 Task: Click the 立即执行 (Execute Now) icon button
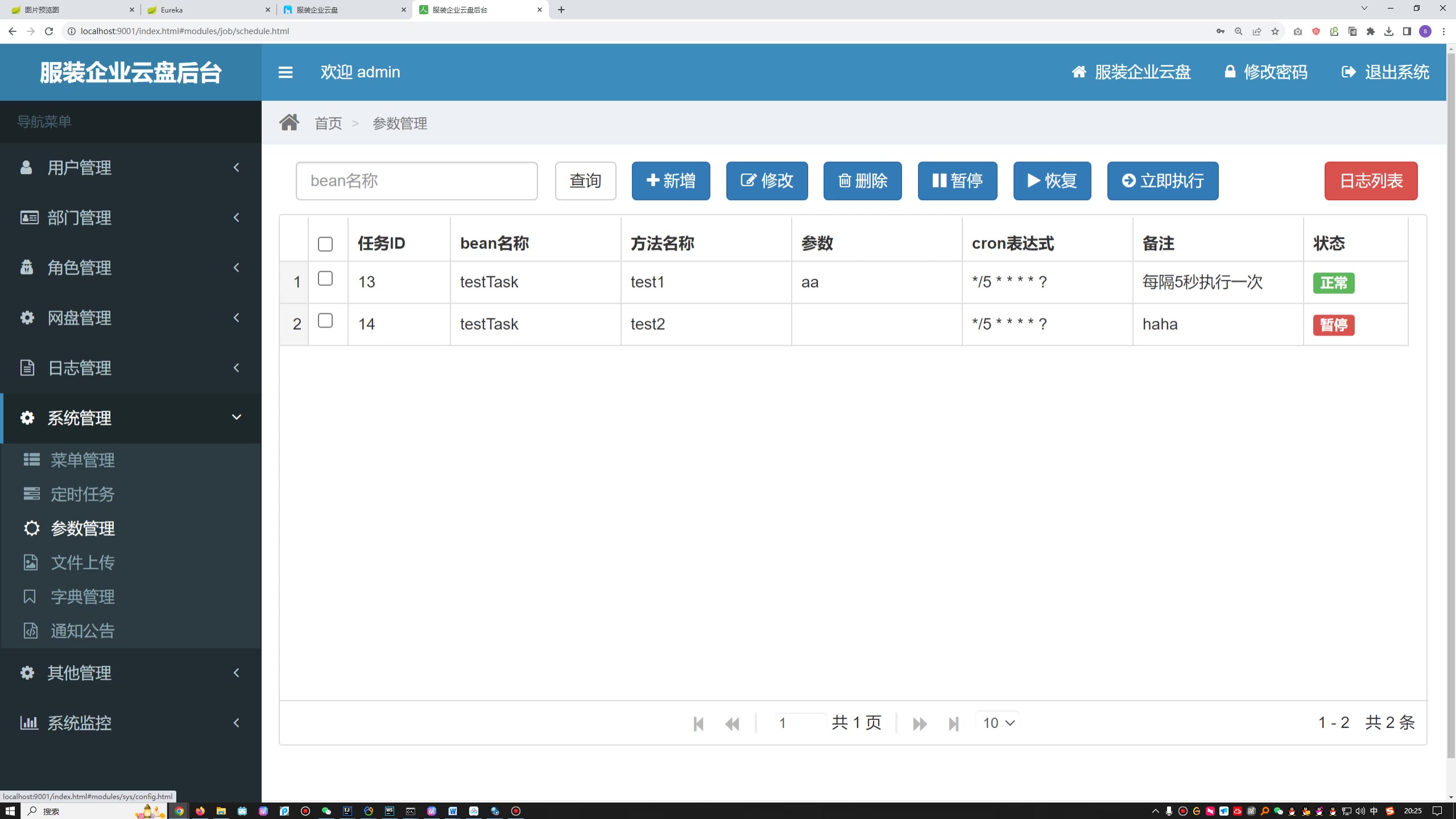pyautogui.click(x=1163, y=180)
